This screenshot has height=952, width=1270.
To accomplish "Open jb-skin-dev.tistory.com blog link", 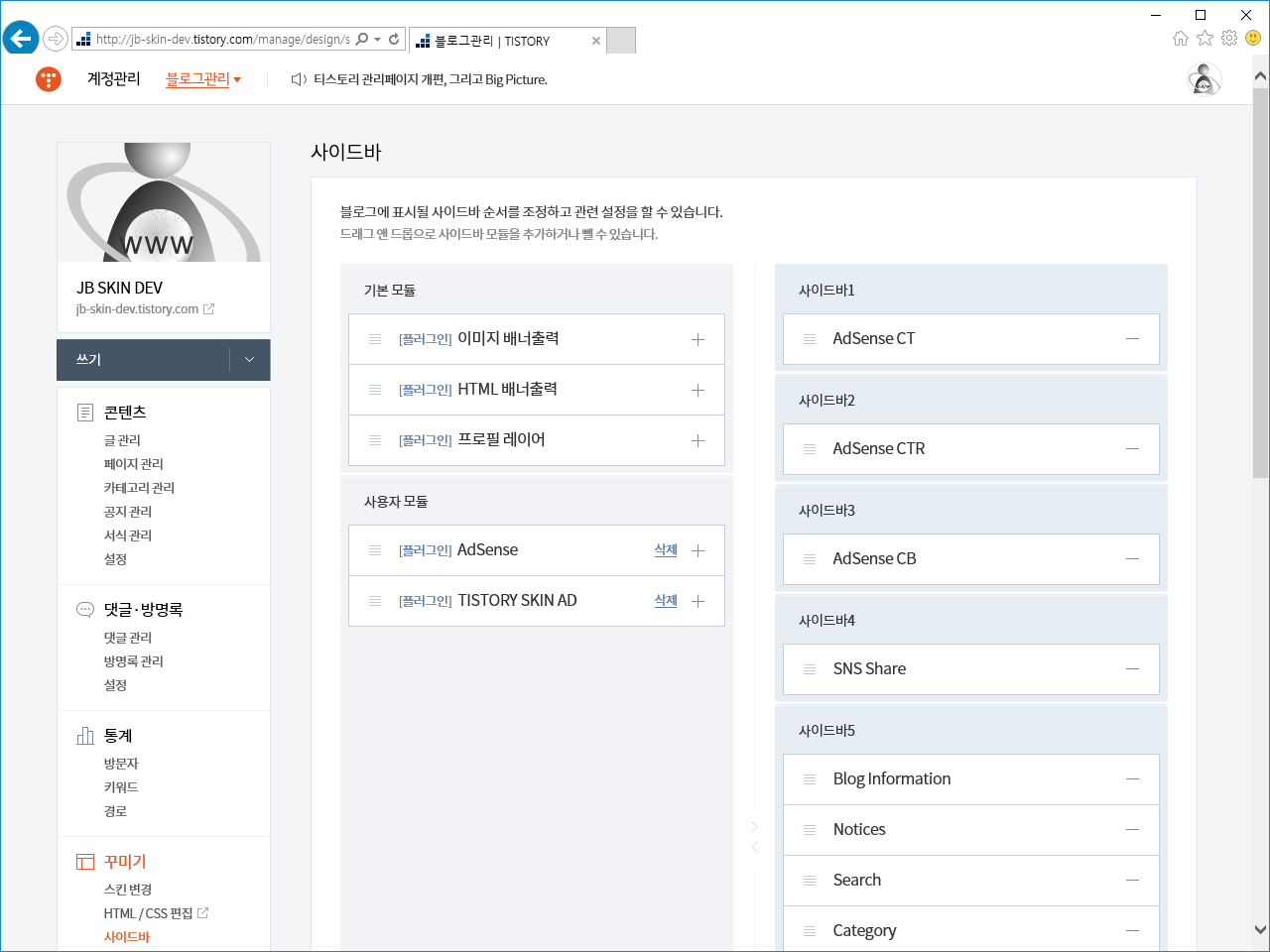I will [145, 309].
